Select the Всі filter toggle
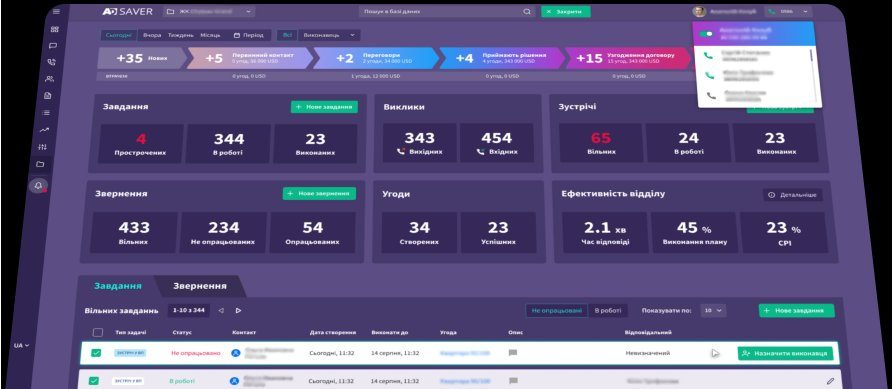Viewport: 893px width, 389px height. click(x=286, y=35)
